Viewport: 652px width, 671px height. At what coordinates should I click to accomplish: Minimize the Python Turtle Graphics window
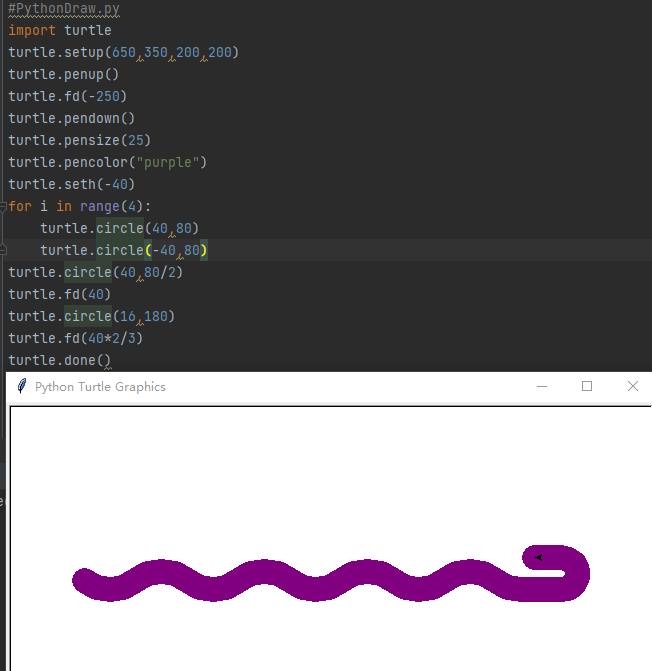542,386
